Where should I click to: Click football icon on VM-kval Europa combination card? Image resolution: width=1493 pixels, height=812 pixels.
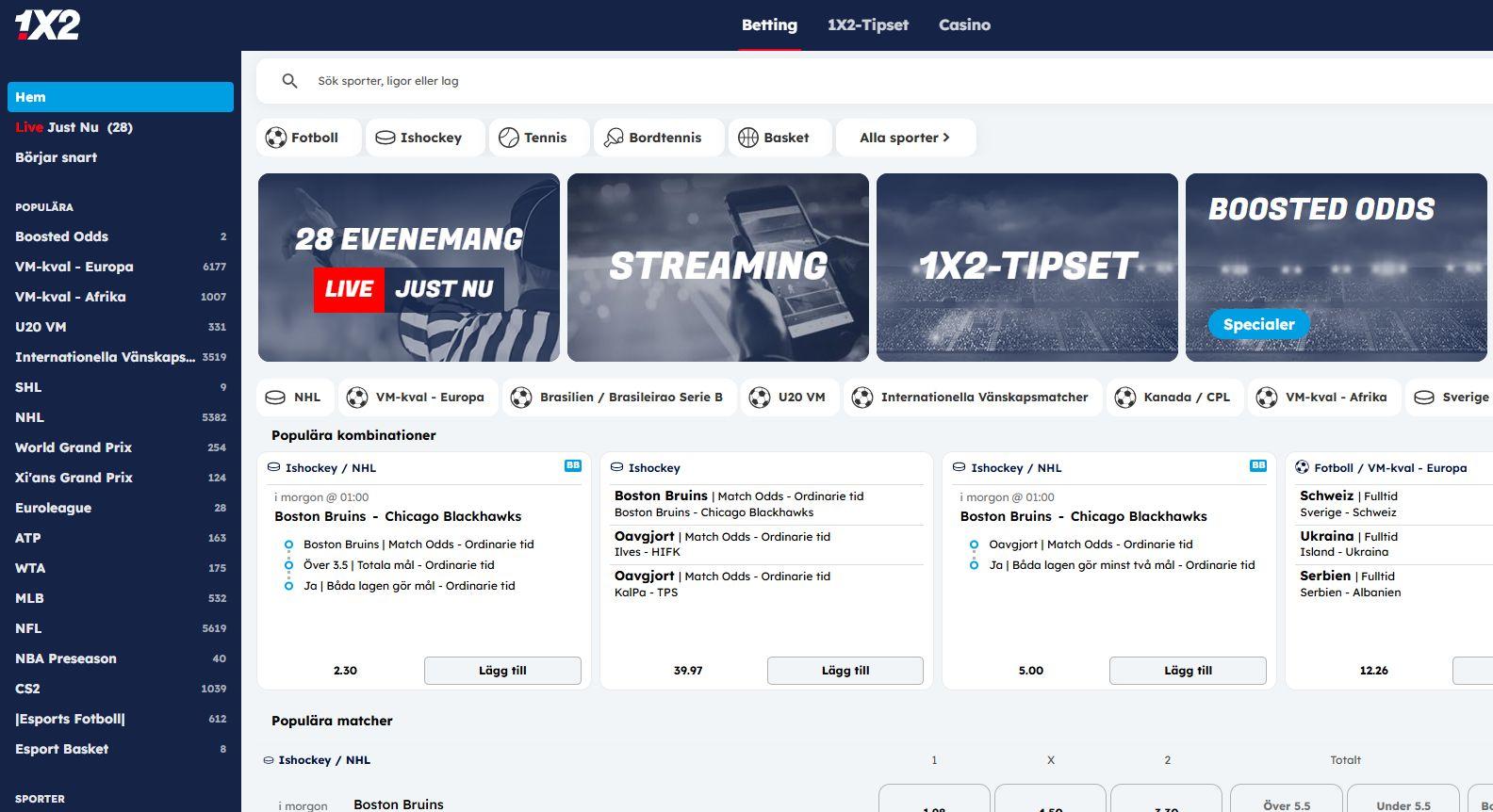point(1302,467)
